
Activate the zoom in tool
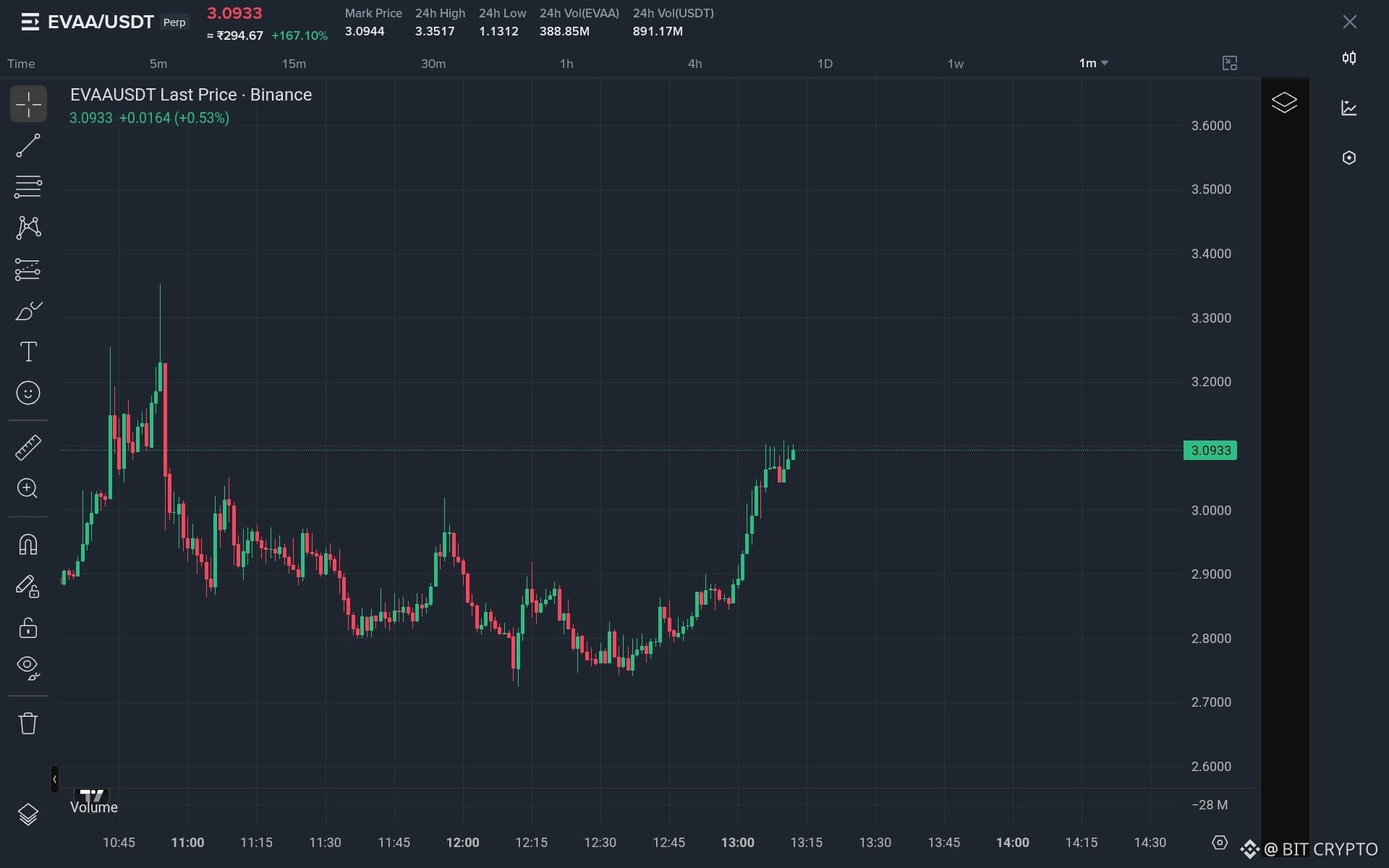[x=28, y=488]
